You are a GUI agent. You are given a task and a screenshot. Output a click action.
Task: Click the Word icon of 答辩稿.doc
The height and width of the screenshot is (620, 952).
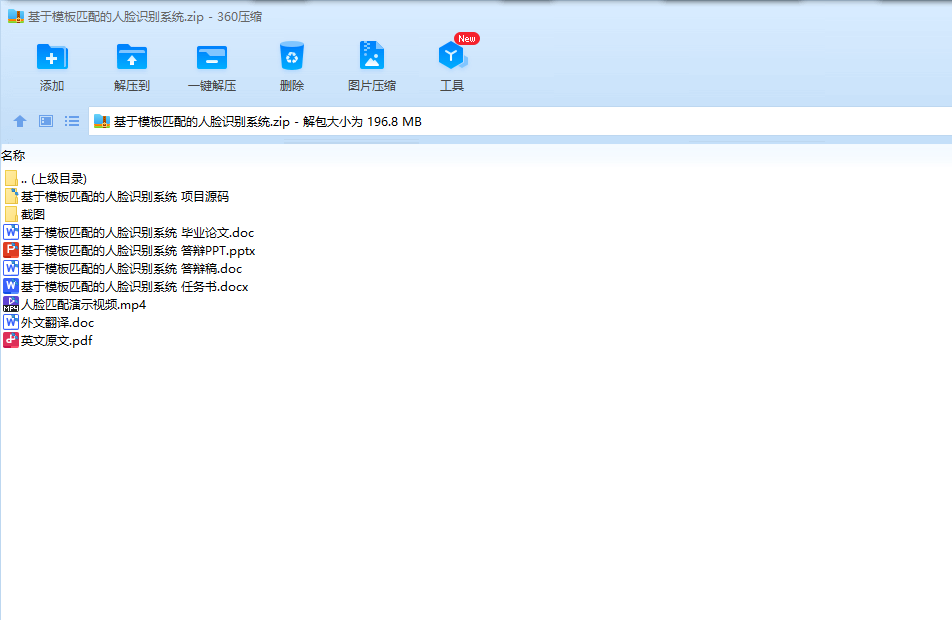click(11, 268)
